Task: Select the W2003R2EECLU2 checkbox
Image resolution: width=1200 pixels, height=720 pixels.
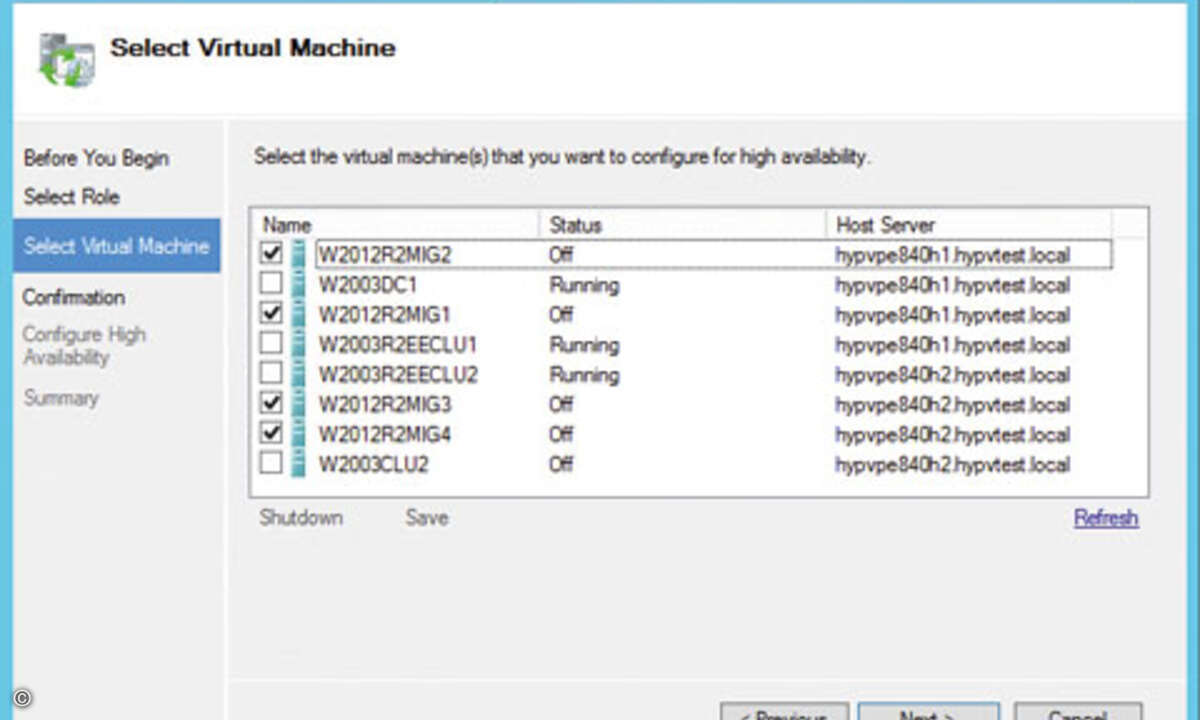Action: click(271, 374)
